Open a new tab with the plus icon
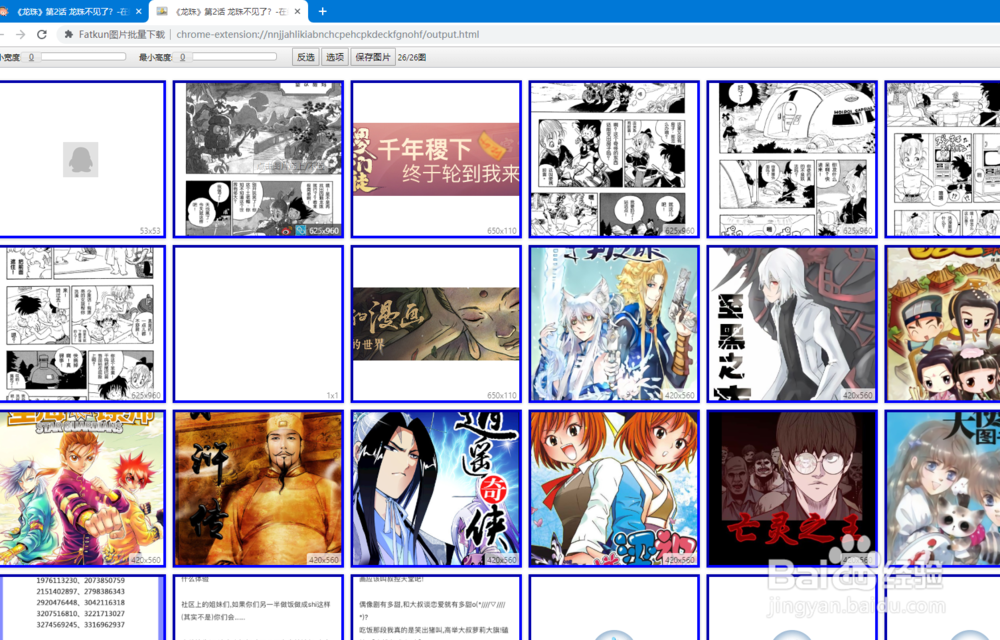The width and height of the screenshot is (1000, 640). [323, 11]
